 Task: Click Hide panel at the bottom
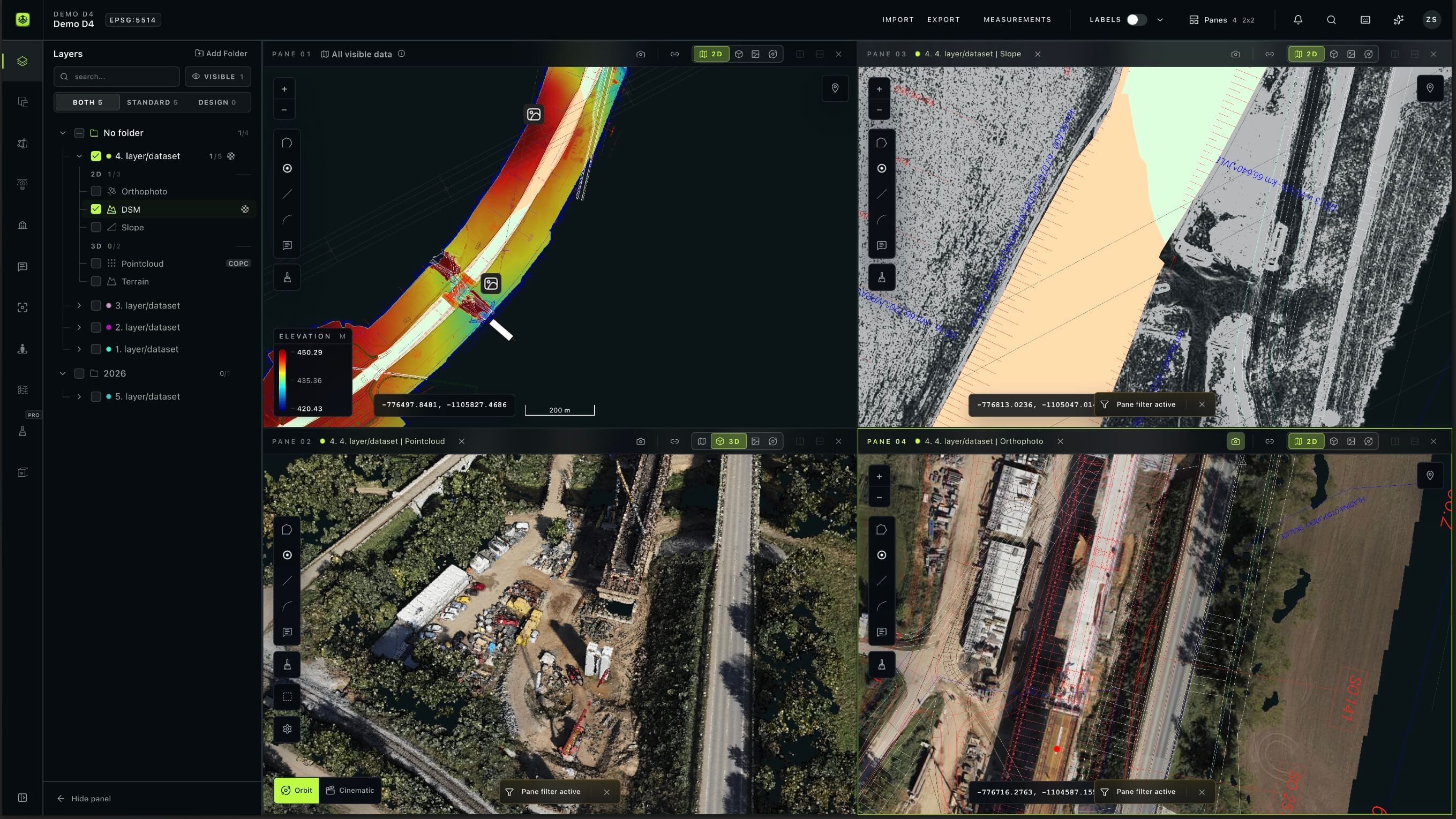coord(84,799)
